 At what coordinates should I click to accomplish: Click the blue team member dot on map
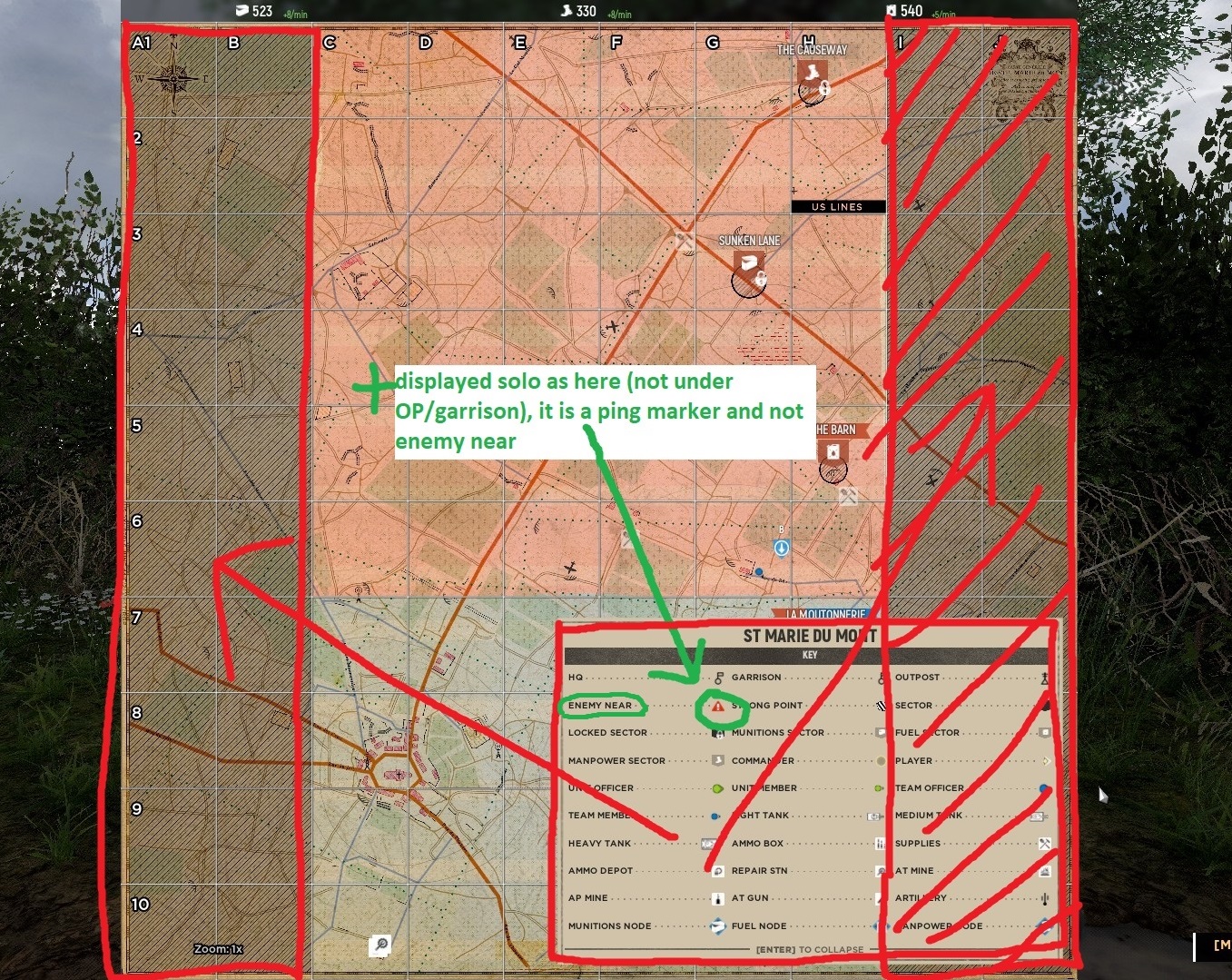pos(759,572)
